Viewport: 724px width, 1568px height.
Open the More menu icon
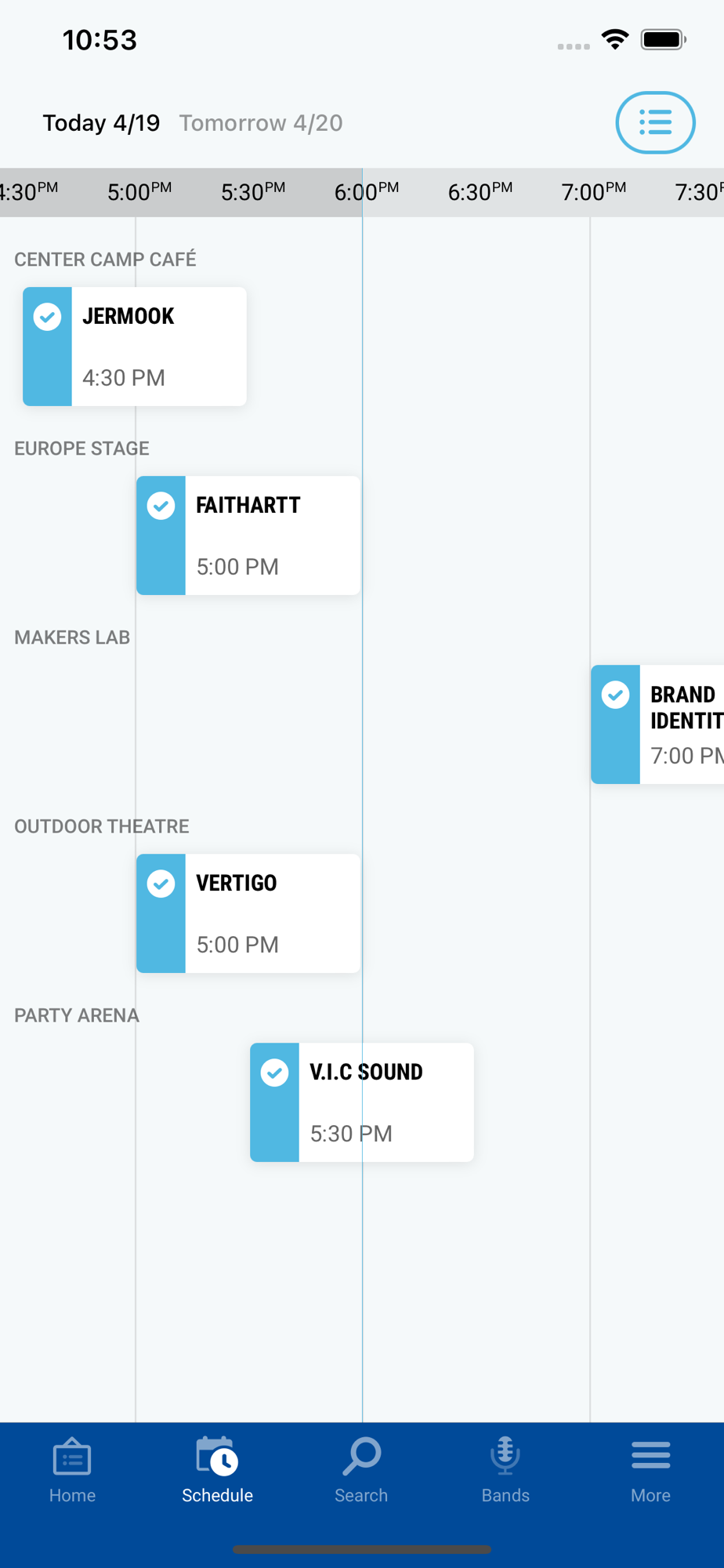pyautogui.click(x=650, y=1457)
